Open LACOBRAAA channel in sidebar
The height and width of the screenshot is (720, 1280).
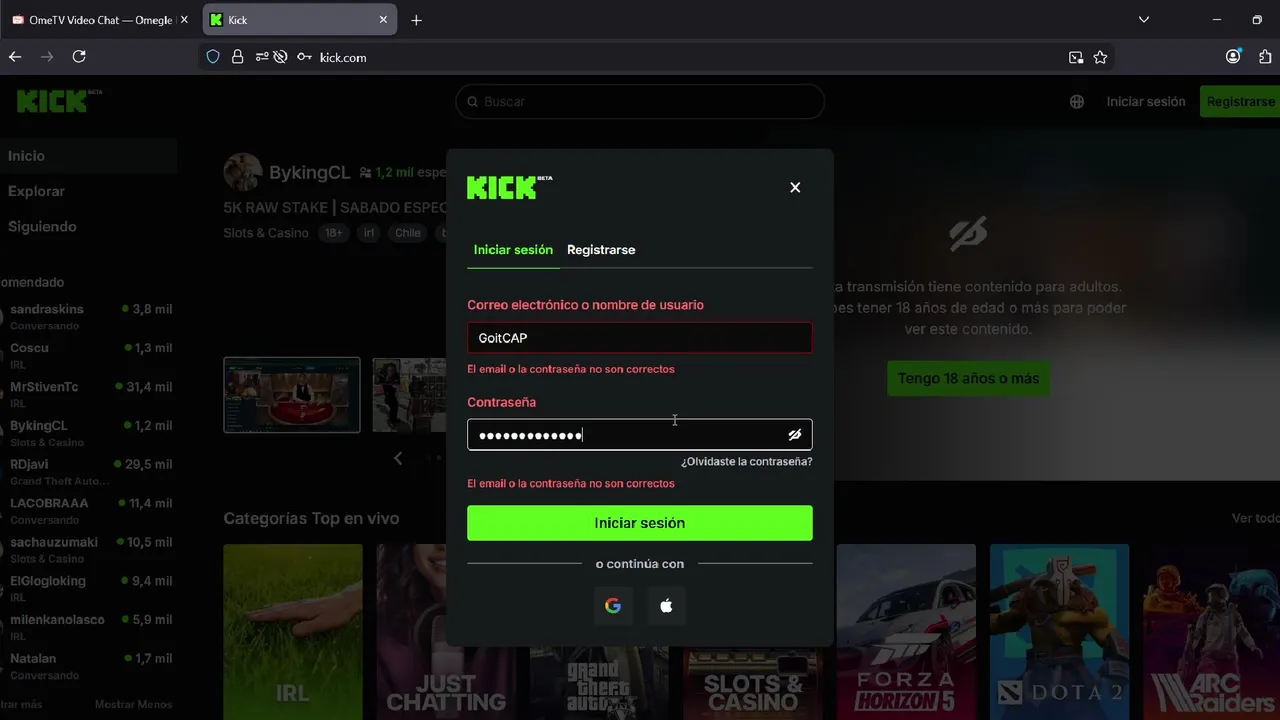coord(88,510)
